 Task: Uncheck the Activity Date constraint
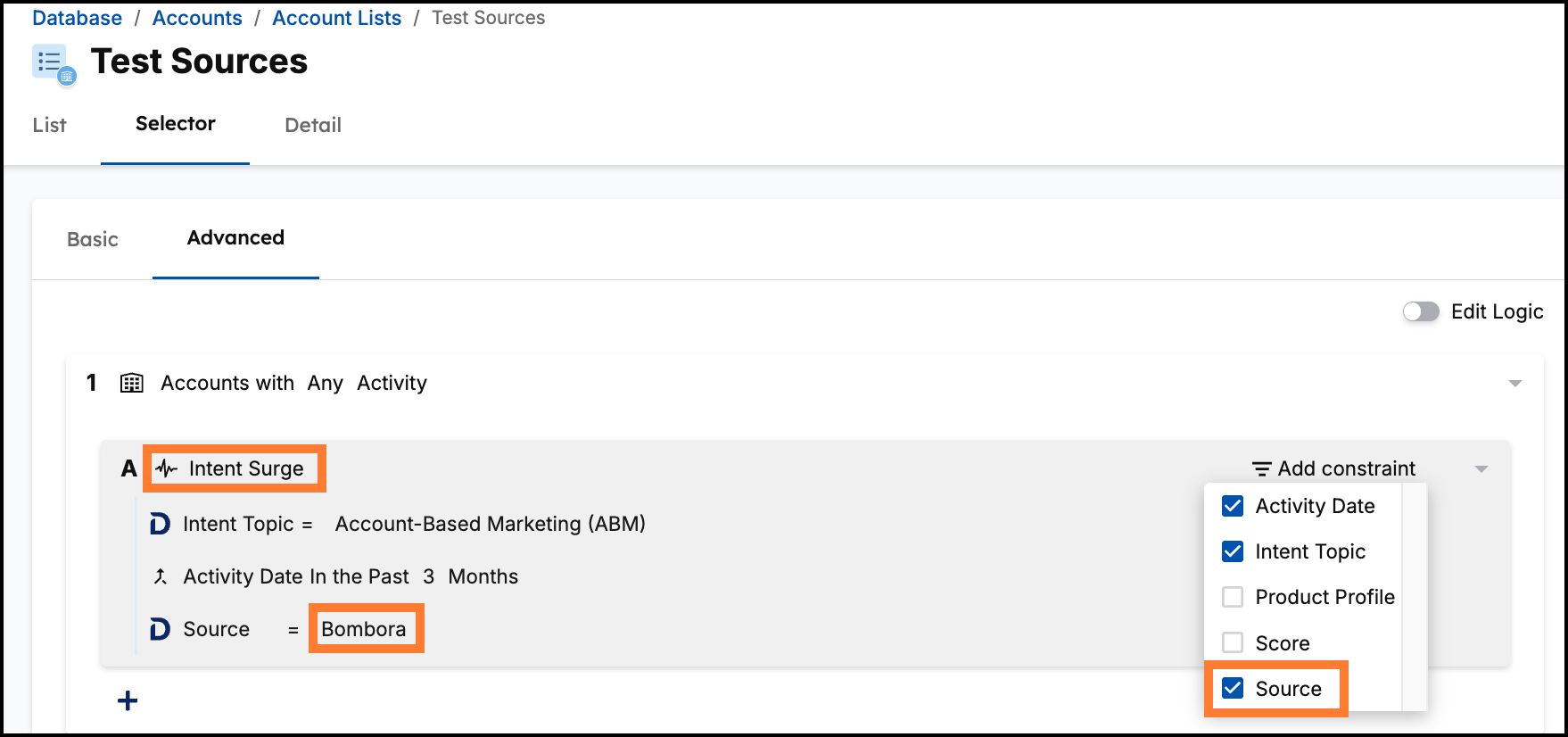(x=1233, y=506)
